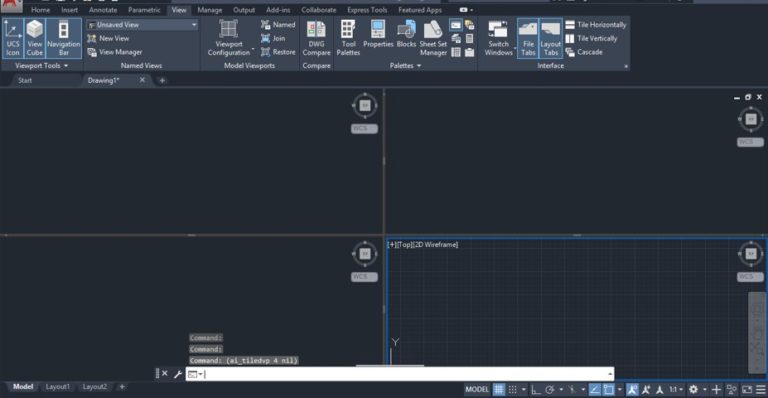768x398 pixels.
Task: Add a new layout with plus button
Action: [x=122, y=387]
